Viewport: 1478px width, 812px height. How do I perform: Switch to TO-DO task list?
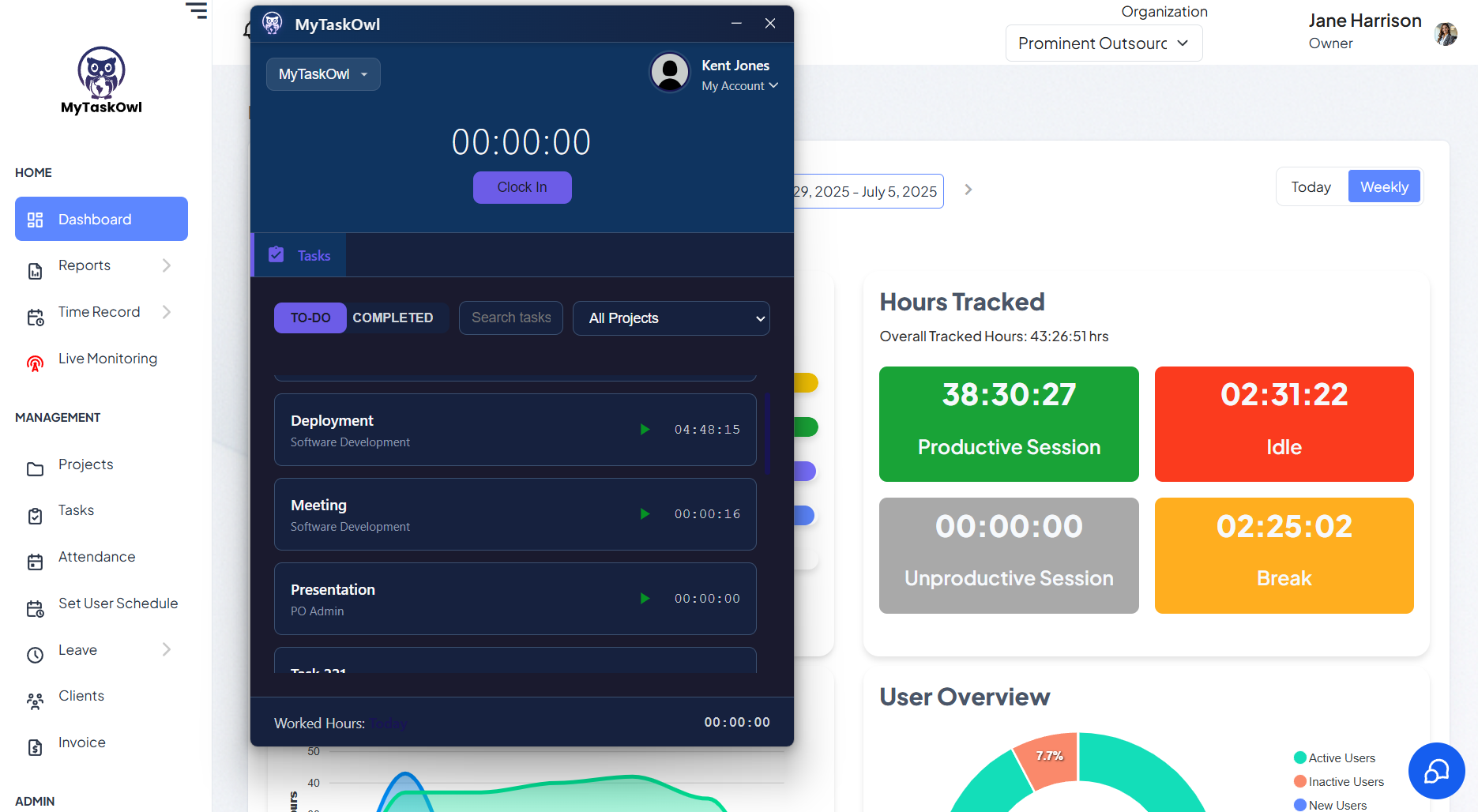pos(310,318)
